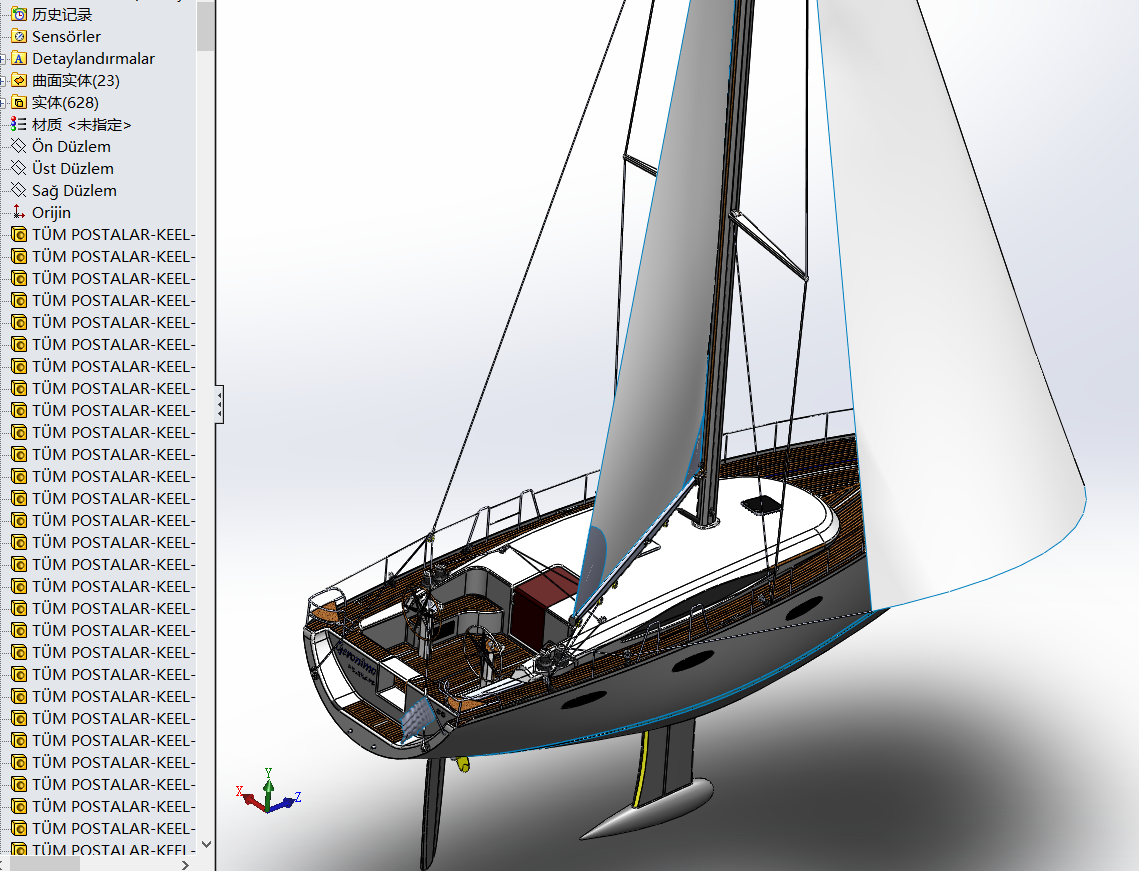Viewport: 1139px width, 871px height.
Task: Click the 材质 <未指定> material icon
Action: point(18,124)
